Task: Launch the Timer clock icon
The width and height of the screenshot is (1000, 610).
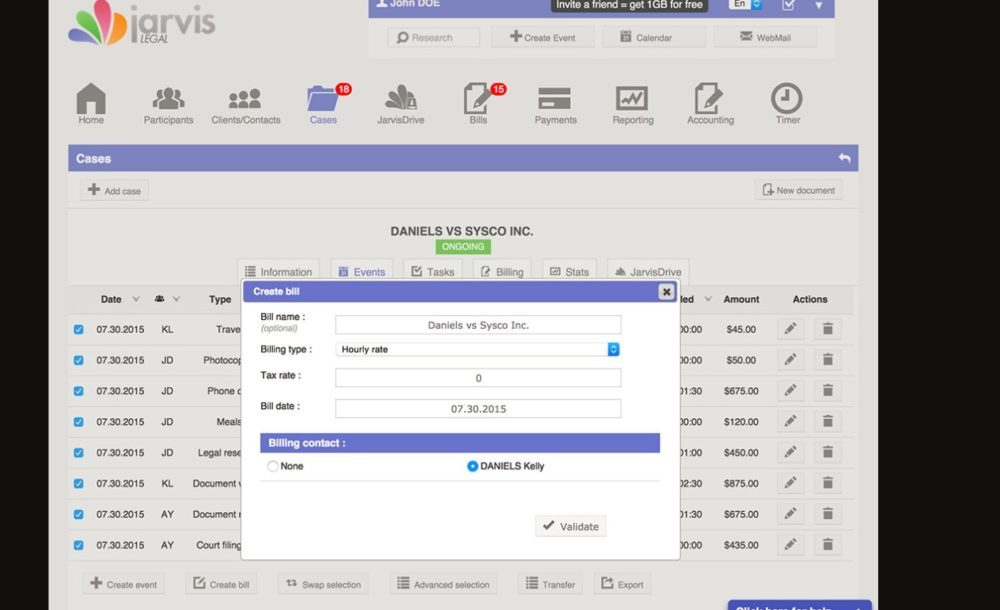Action: coord(787,100)
